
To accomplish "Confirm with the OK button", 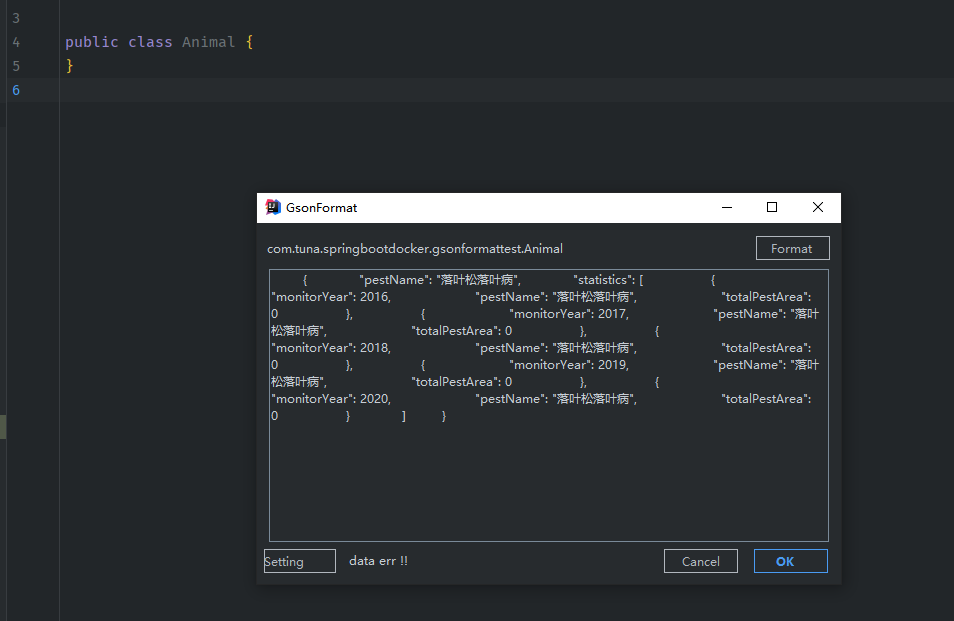I will point(790,561).
